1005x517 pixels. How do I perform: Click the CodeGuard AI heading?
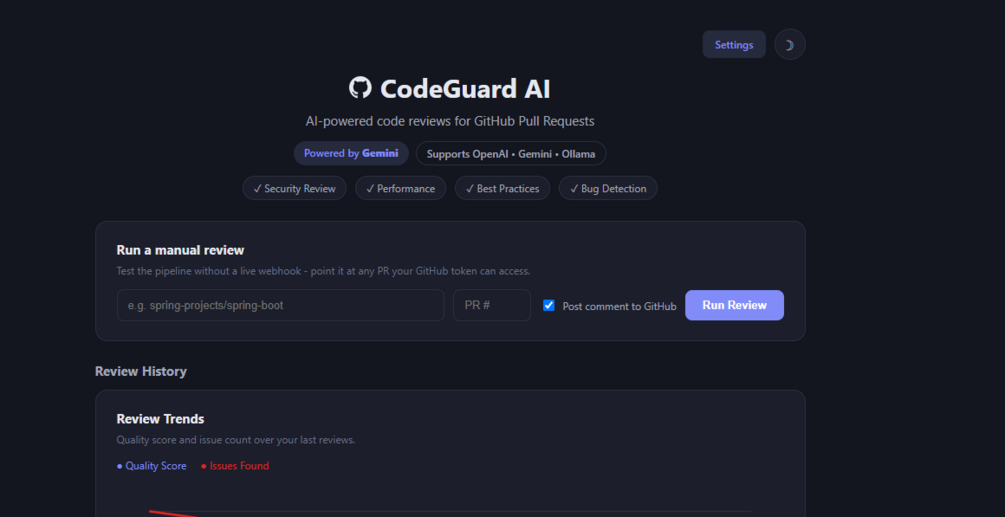pos(465,88)
